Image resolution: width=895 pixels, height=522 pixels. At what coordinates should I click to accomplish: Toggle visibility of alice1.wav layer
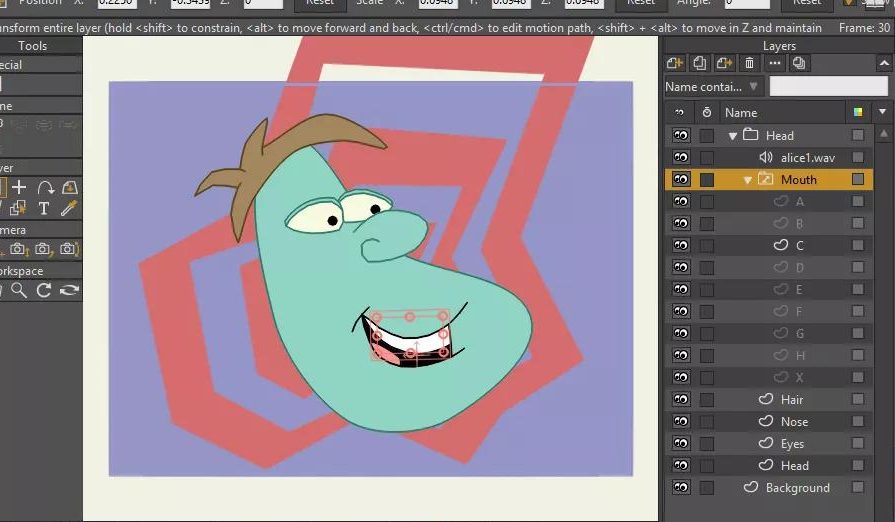click(680, 157)
